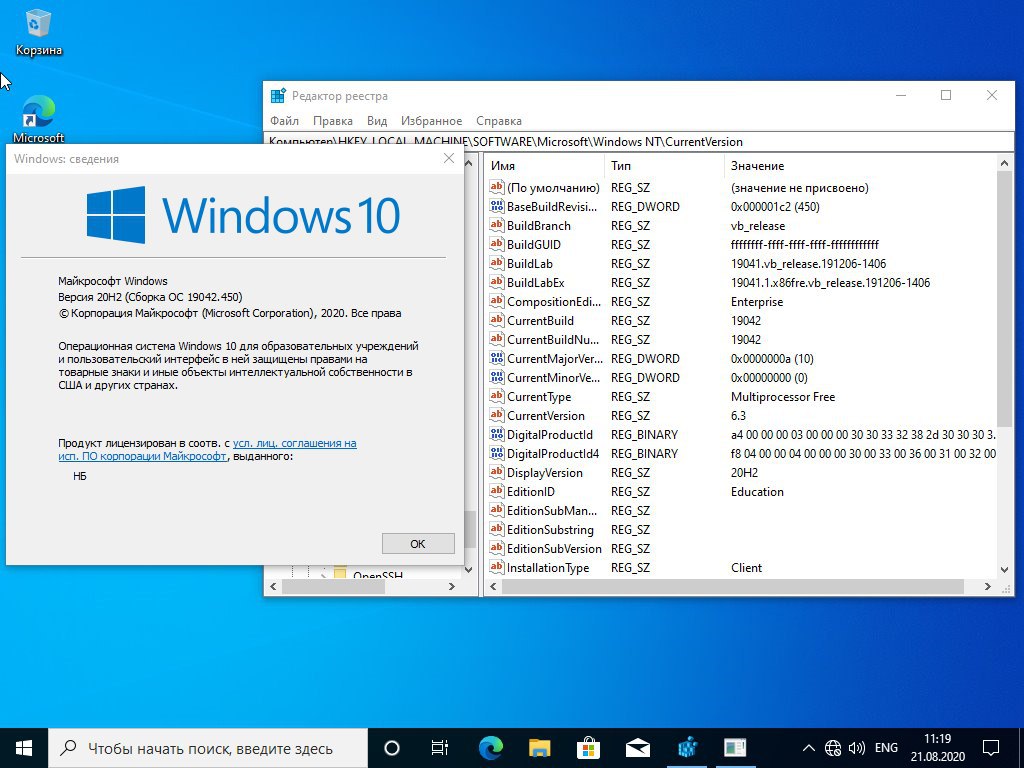Select the CompositionEdi... value name

(x=553, y=302)
